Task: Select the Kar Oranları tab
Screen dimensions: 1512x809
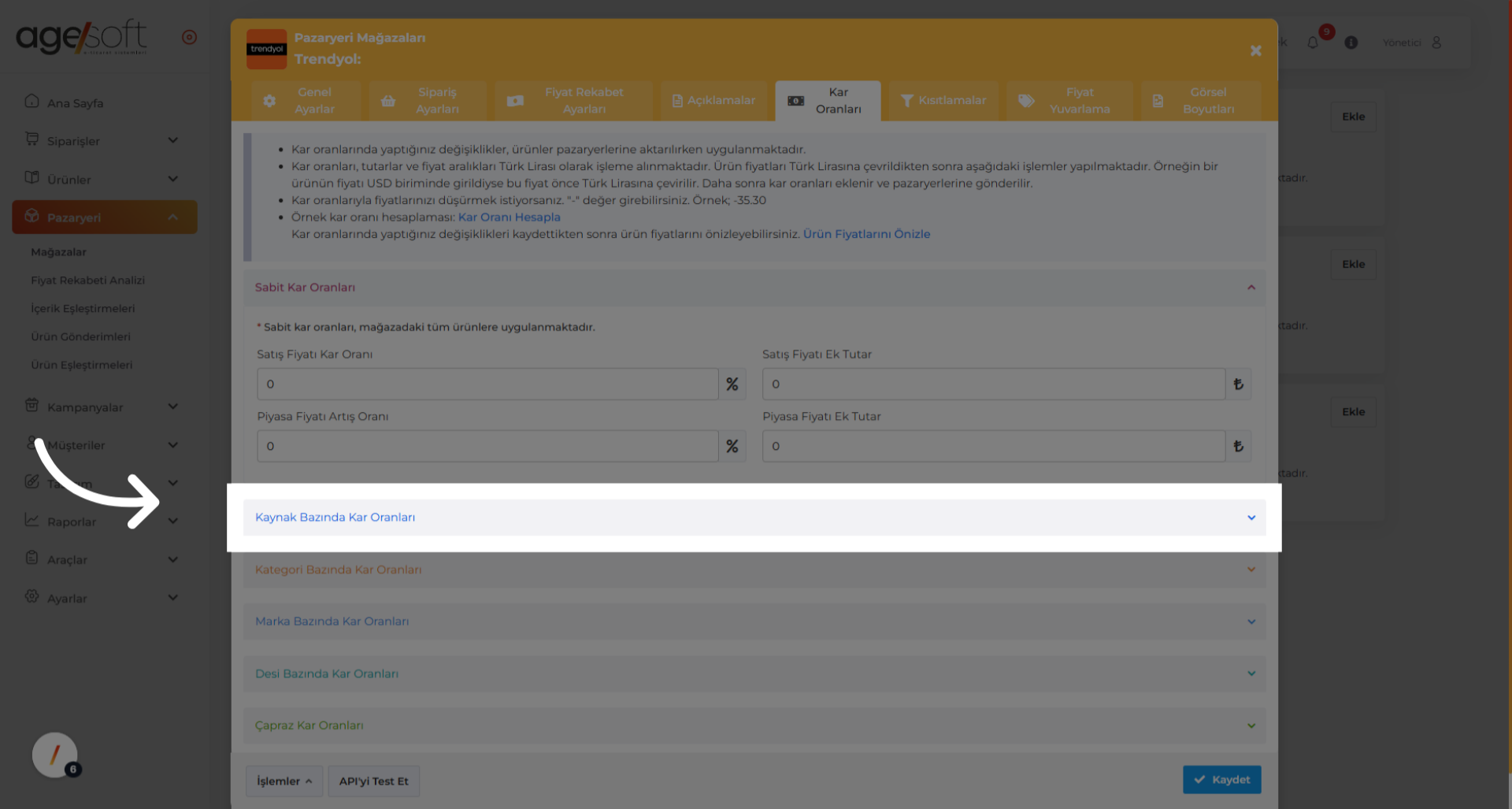Action: [x=828, y=101]
